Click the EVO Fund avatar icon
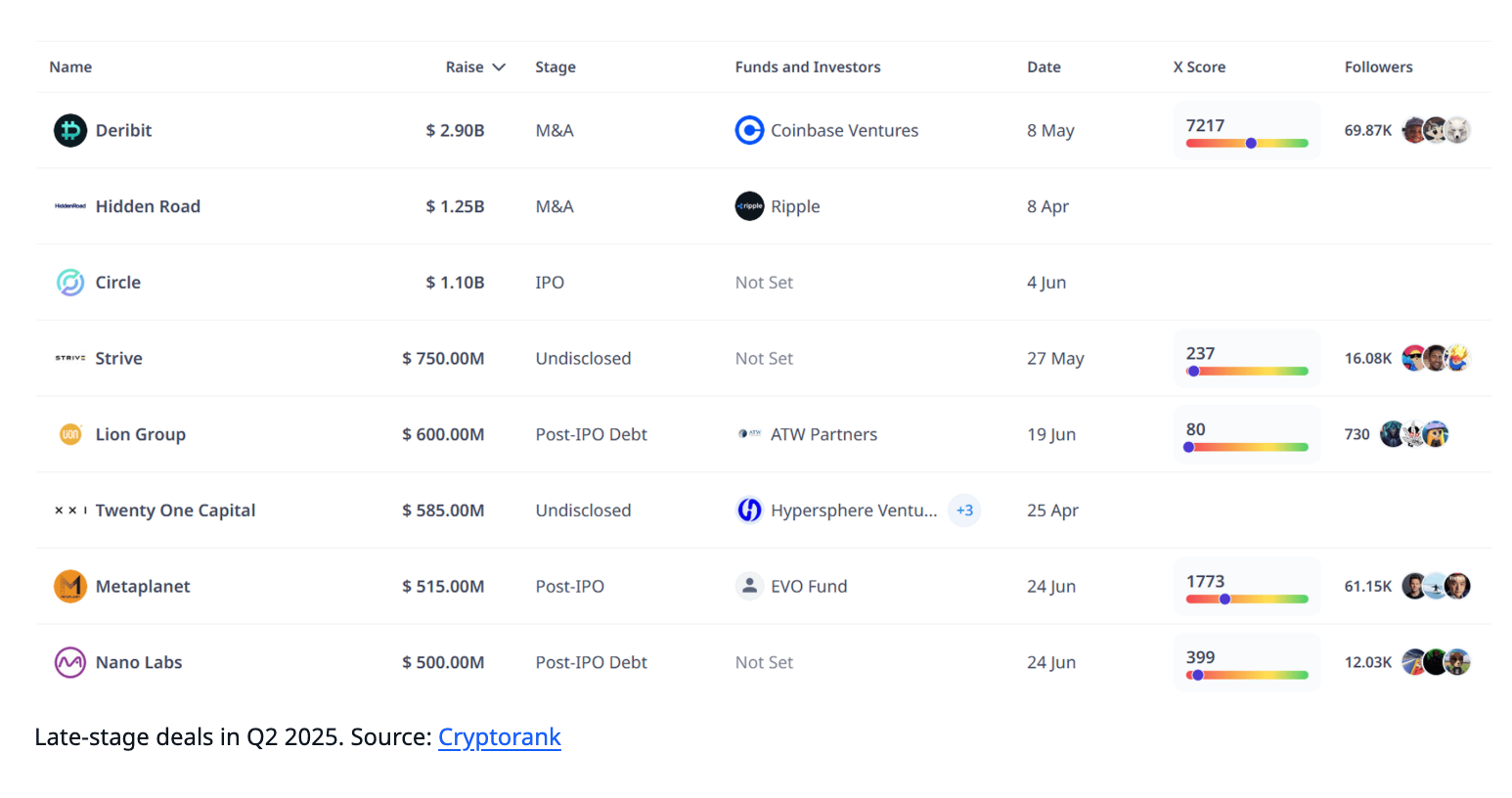 coord(749,586)
